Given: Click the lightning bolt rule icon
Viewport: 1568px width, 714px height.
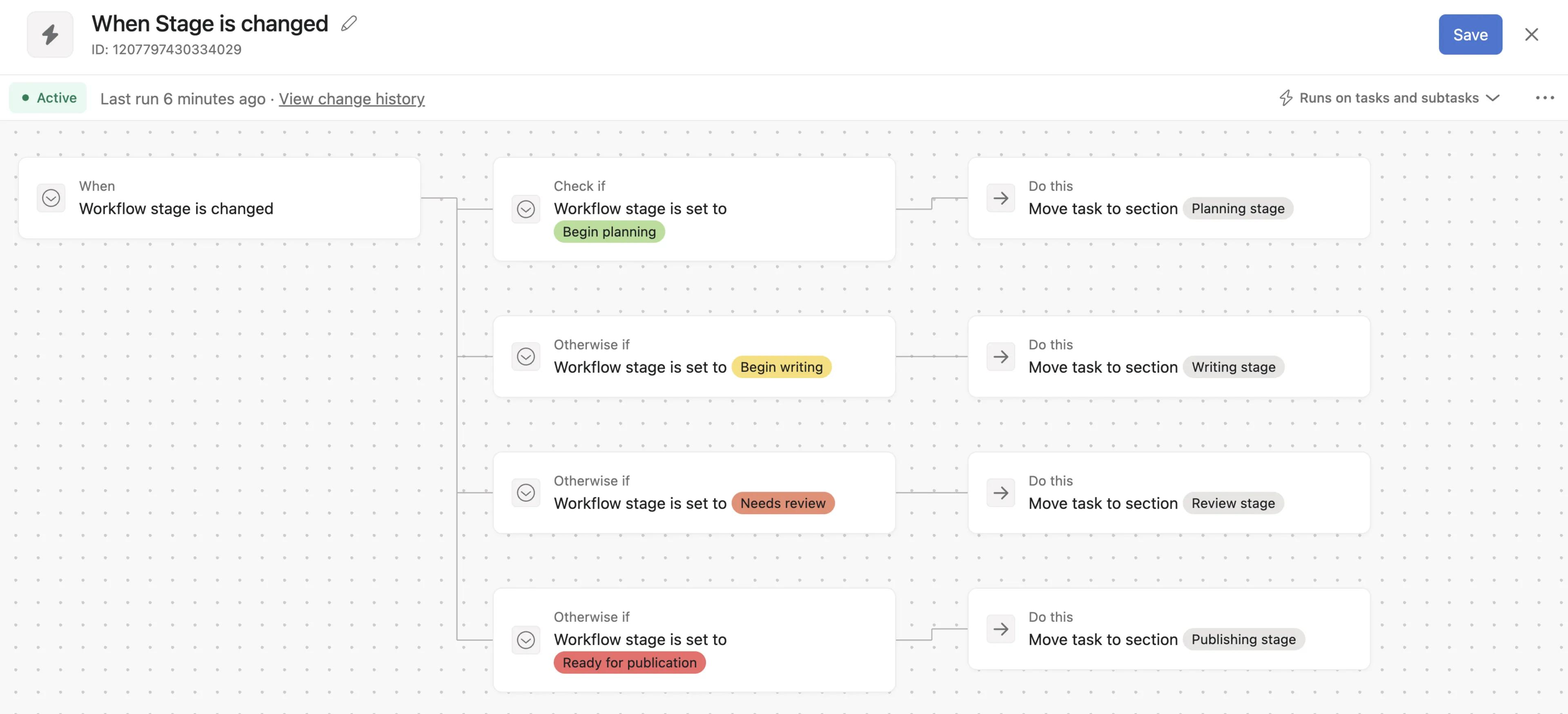Looking at the screenshot, I should point(50,34).
